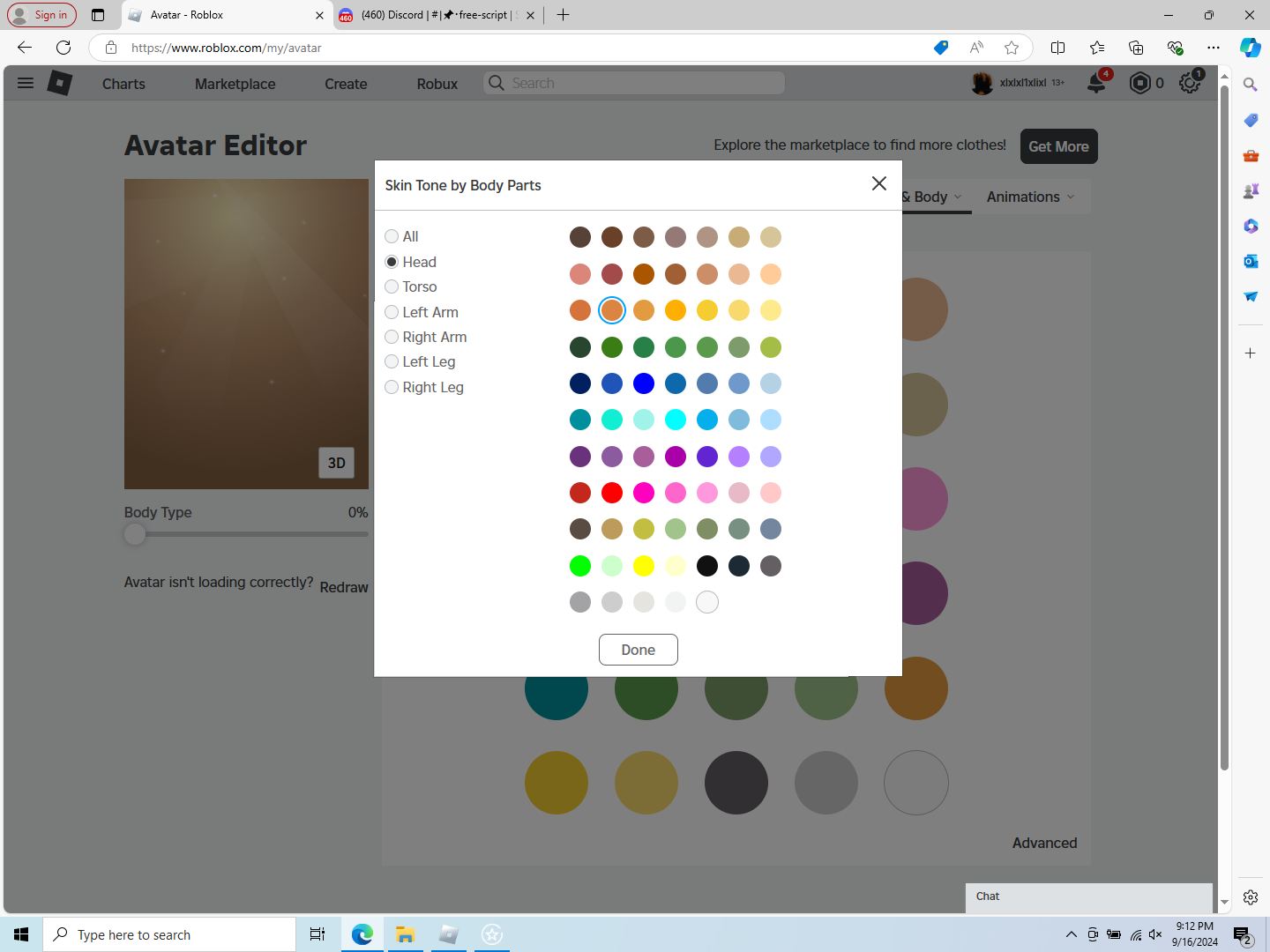Open a new browser tab
The image size is (1270, 952).
[564, 15]
